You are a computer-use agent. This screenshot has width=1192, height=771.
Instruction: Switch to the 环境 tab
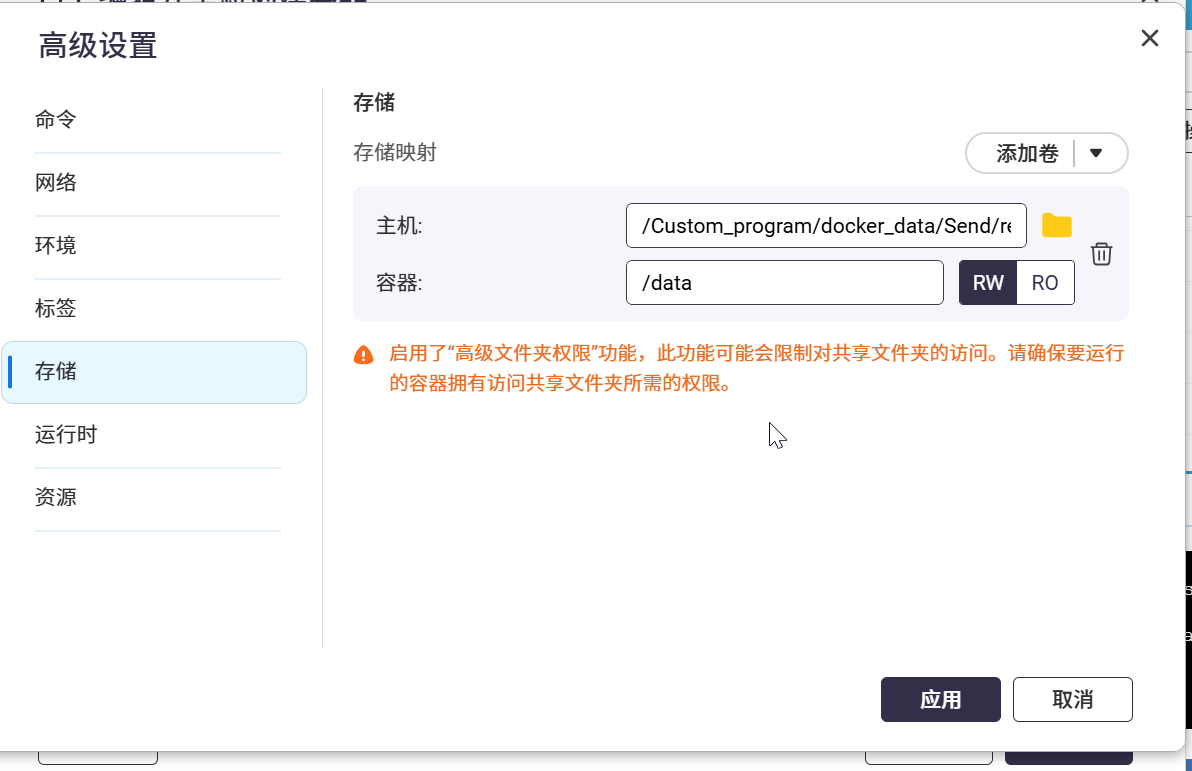pyautogui.click(x=157, y=246)
